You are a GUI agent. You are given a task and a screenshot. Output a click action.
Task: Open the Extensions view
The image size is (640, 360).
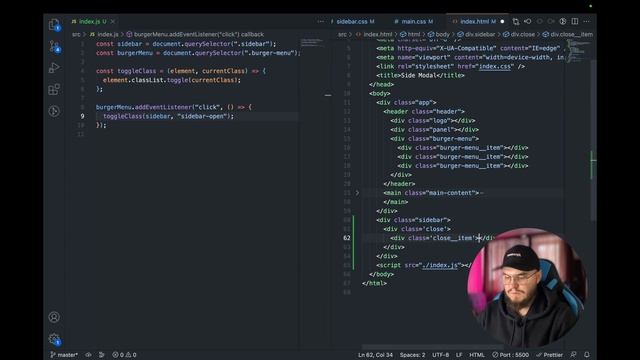(54, 89)
